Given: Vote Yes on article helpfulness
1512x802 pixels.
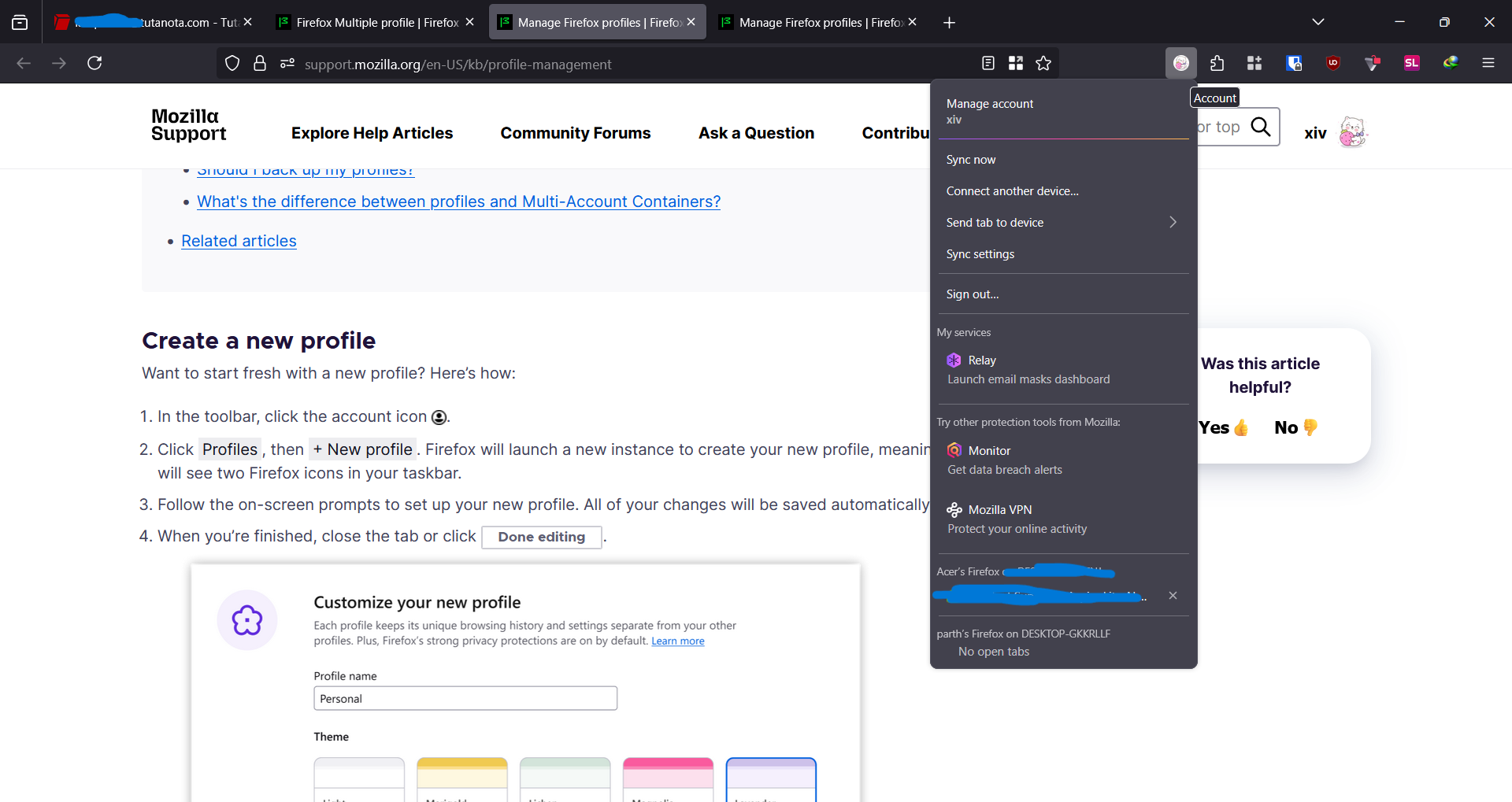Looking at the screenshot, I should [x=1223, y=427].
